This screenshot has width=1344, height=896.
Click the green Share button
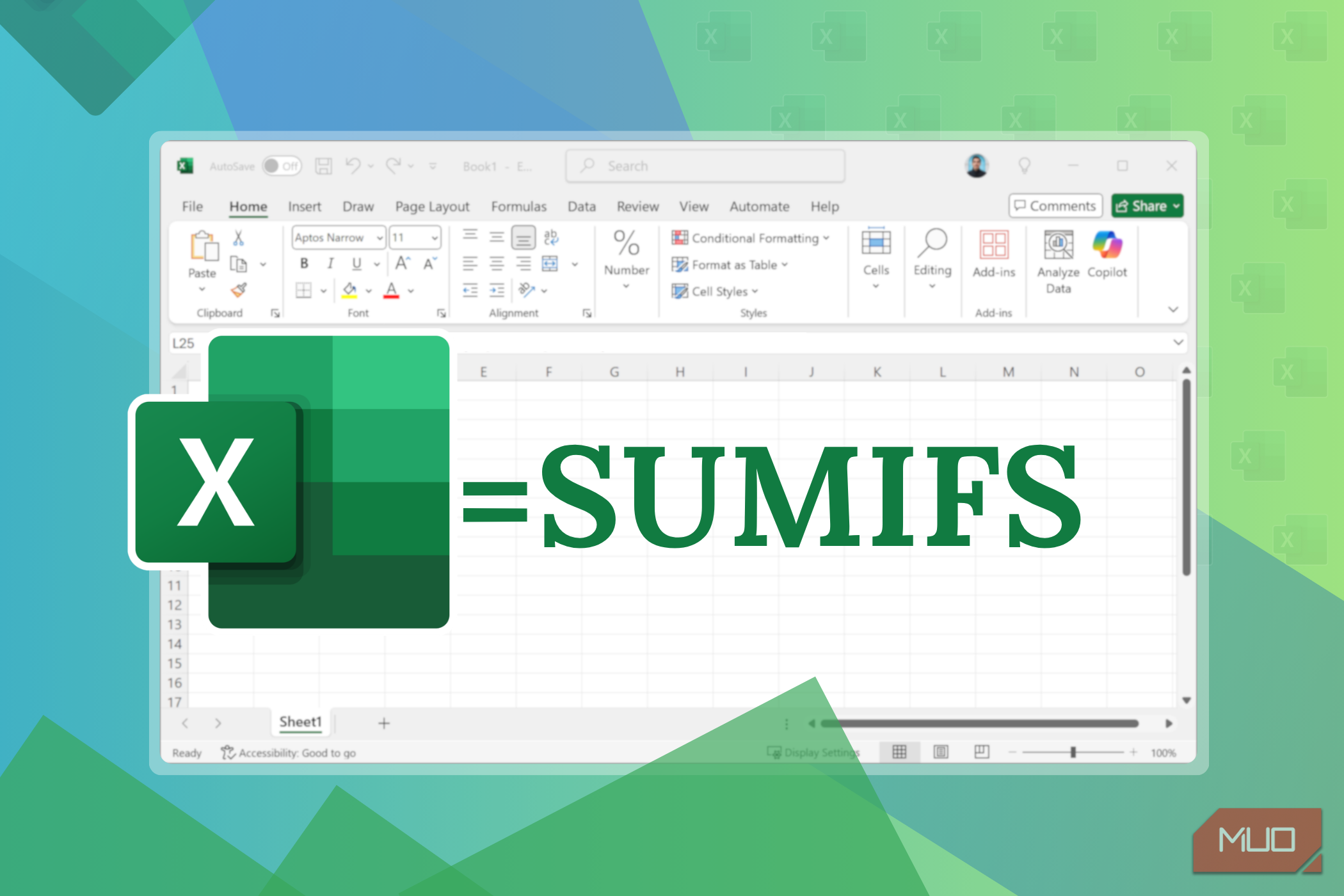coord(1148,206)
